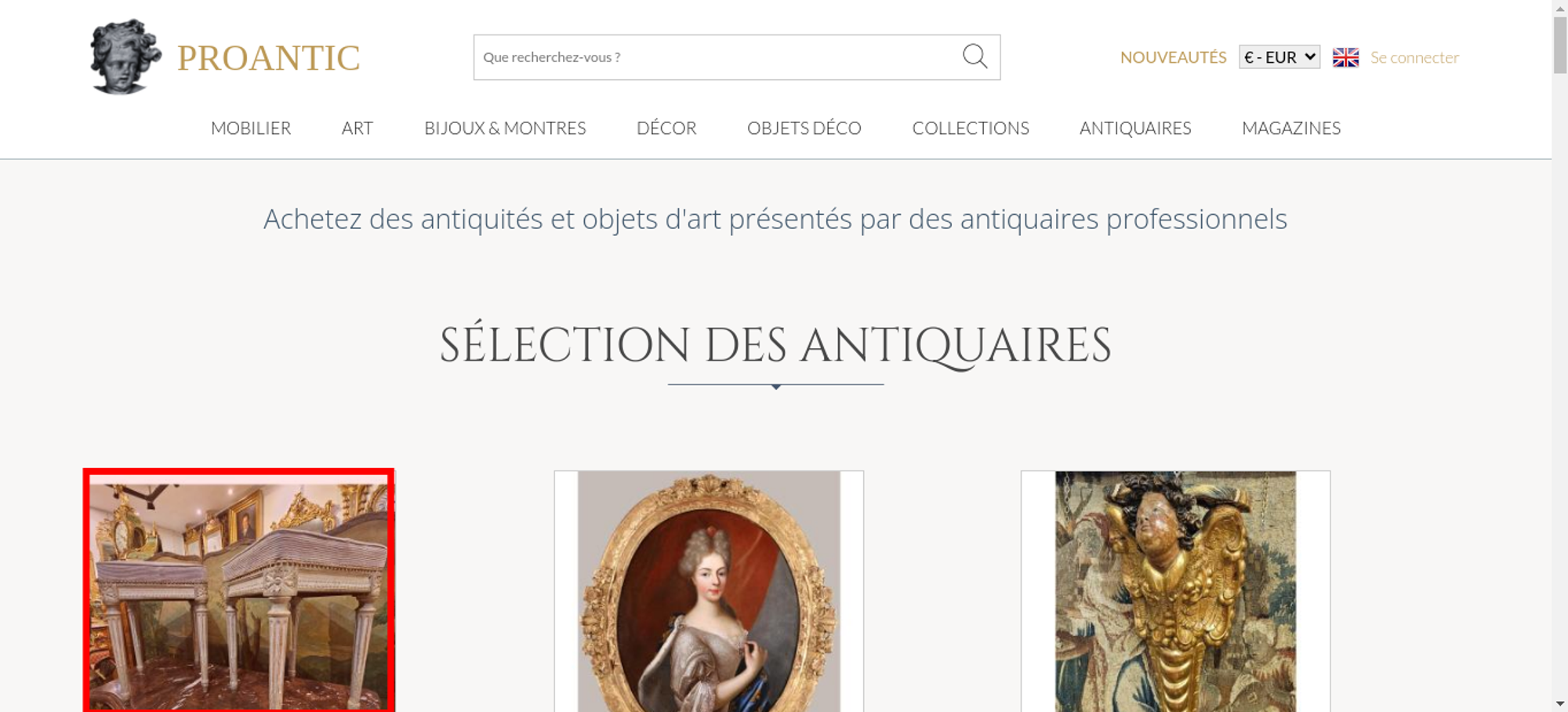Open the MOBILIER menu
Image resolution: width=1568 pixels, height=712 pixels.
point(251,128)
